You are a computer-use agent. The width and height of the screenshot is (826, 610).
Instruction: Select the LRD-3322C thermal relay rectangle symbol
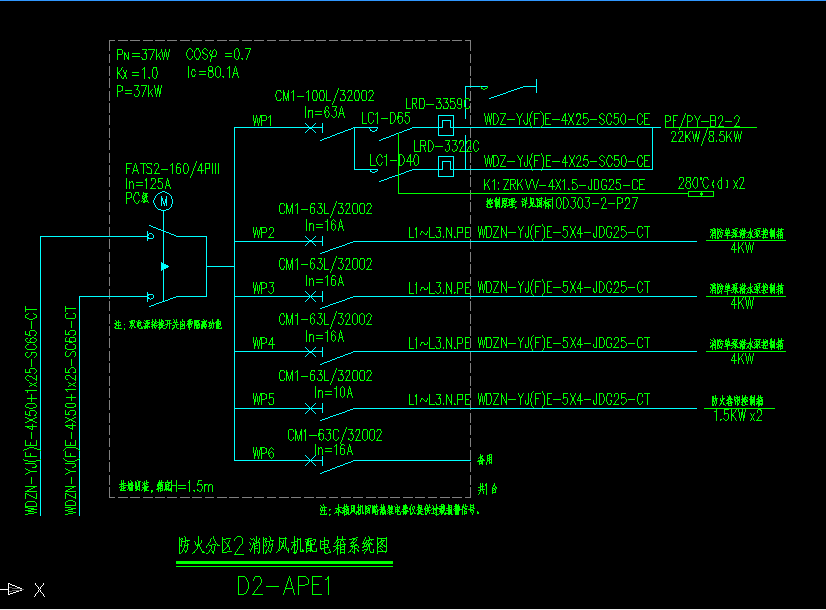click(x=446, y=167)
